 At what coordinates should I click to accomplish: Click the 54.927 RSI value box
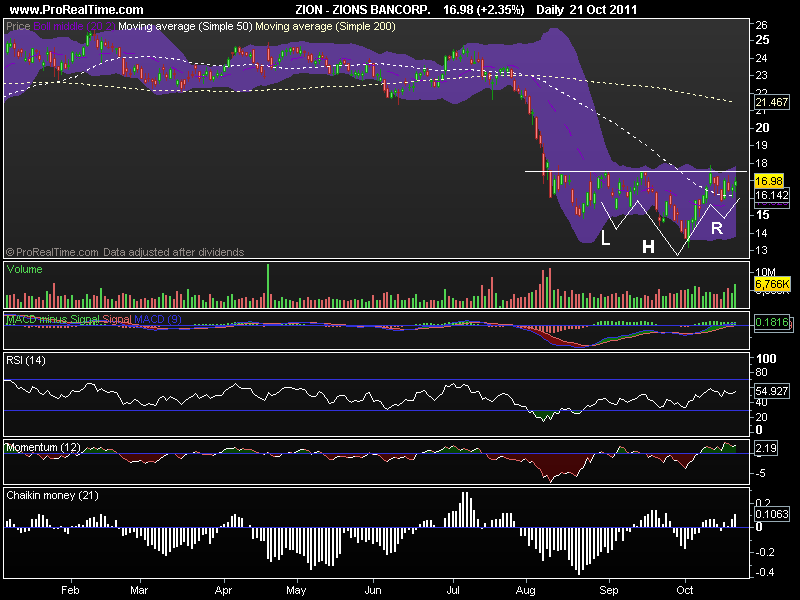[x=772, y=391]
